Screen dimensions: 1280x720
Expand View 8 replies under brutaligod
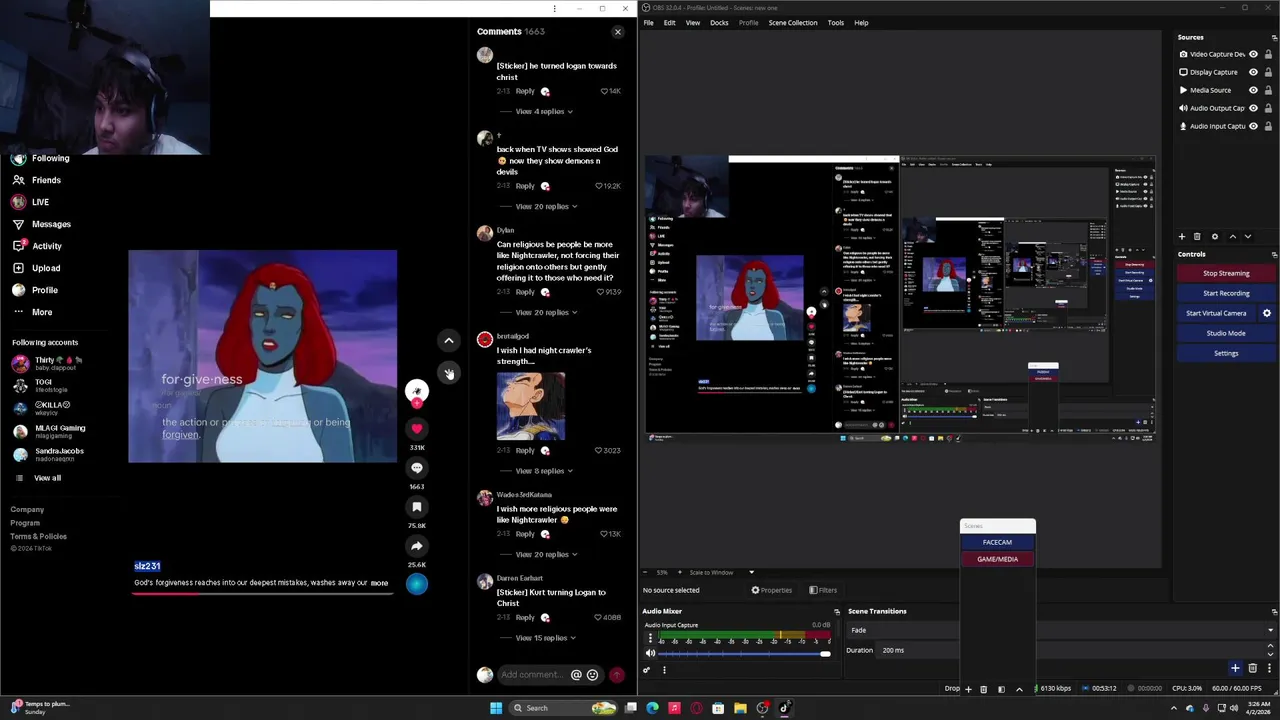(x=544, y=471)
